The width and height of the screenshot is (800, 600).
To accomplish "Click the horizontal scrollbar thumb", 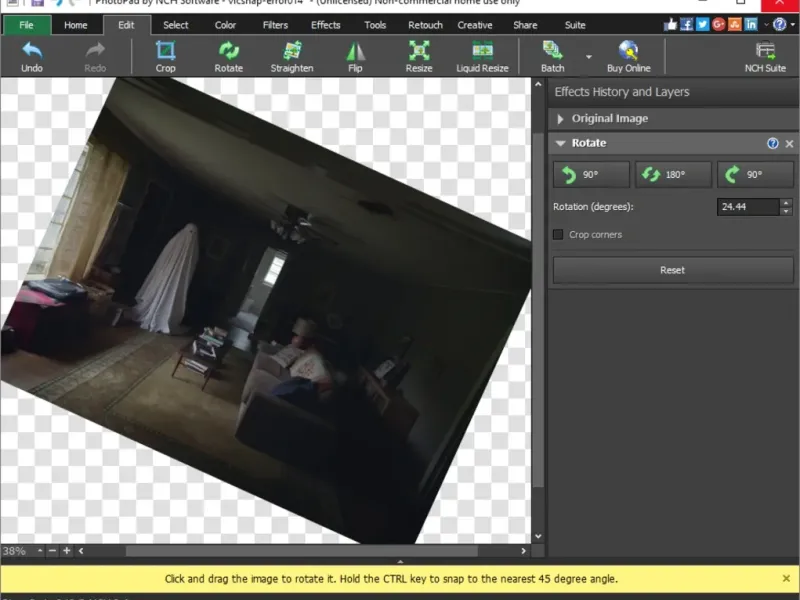I will click(x=302, y=551).
